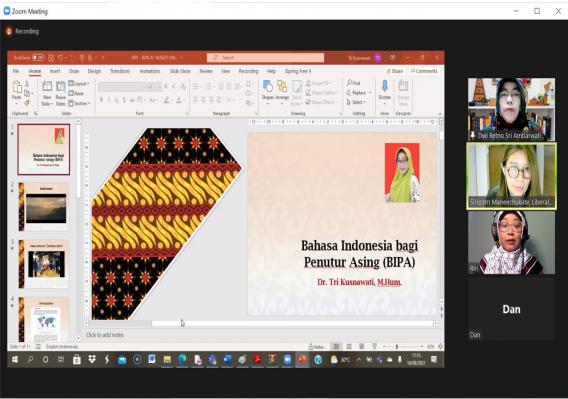Viewport: 568px width, 399px height.
Task: Open the Animations tab
Action: click(x=150, y=71)
